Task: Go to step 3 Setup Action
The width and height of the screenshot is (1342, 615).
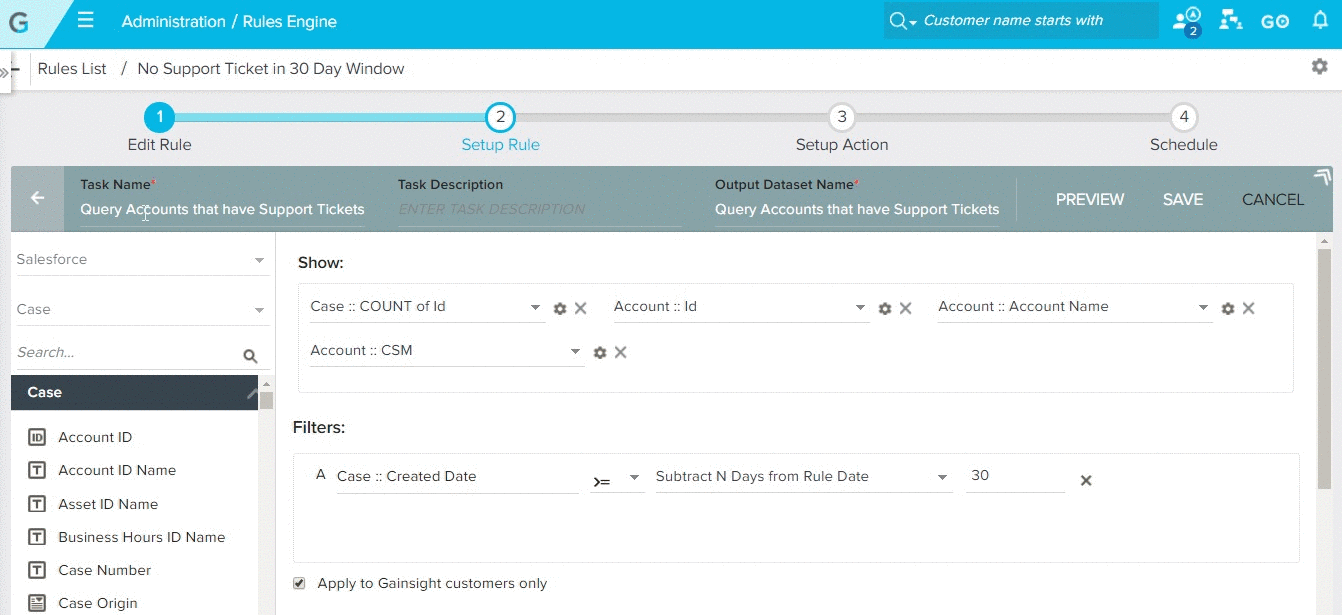Action: pos(841,118)
